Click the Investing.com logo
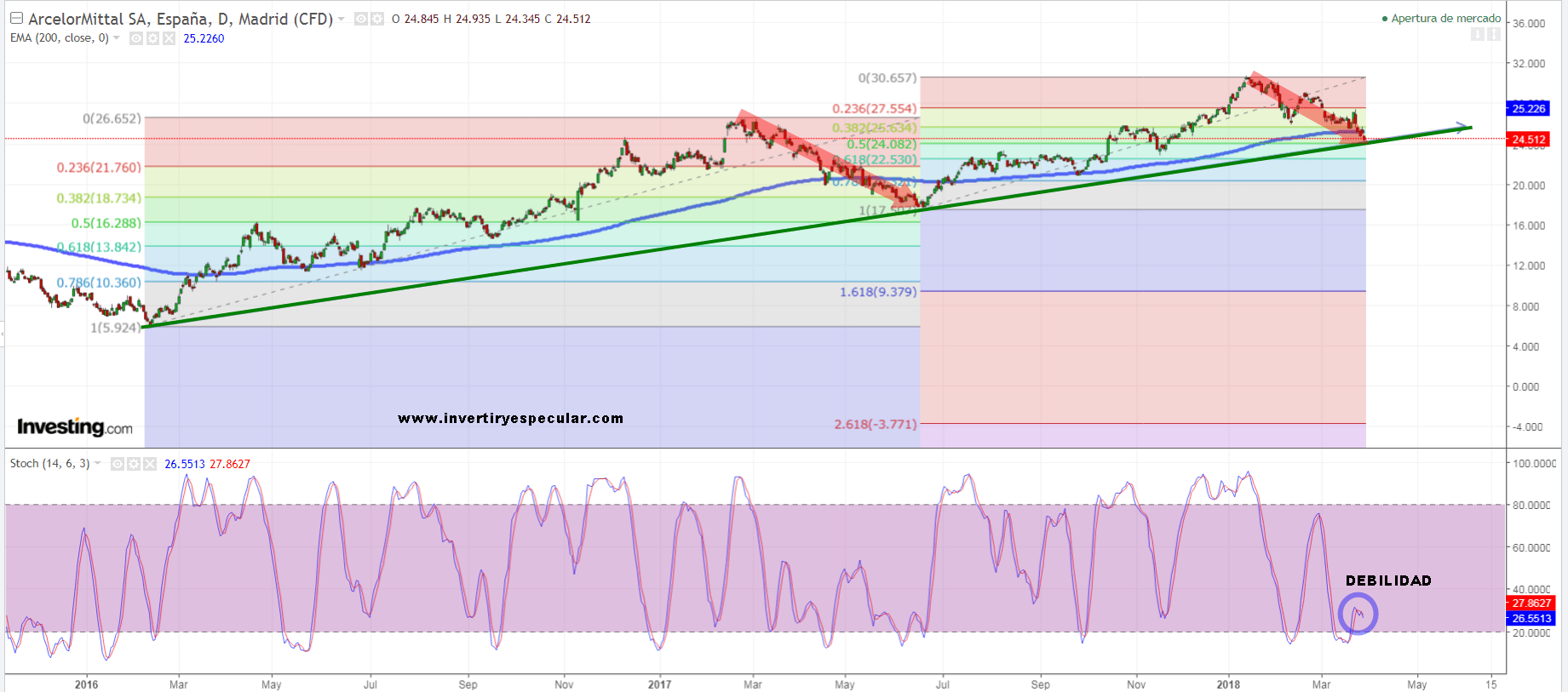This screenshot has height=692, width=1568. point(75,426)
